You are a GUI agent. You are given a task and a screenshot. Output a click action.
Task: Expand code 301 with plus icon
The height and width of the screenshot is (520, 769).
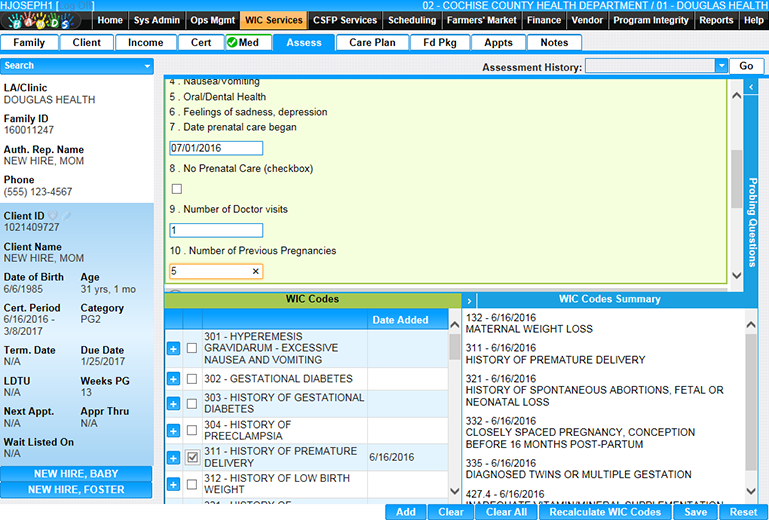click(x=174, y=348)
